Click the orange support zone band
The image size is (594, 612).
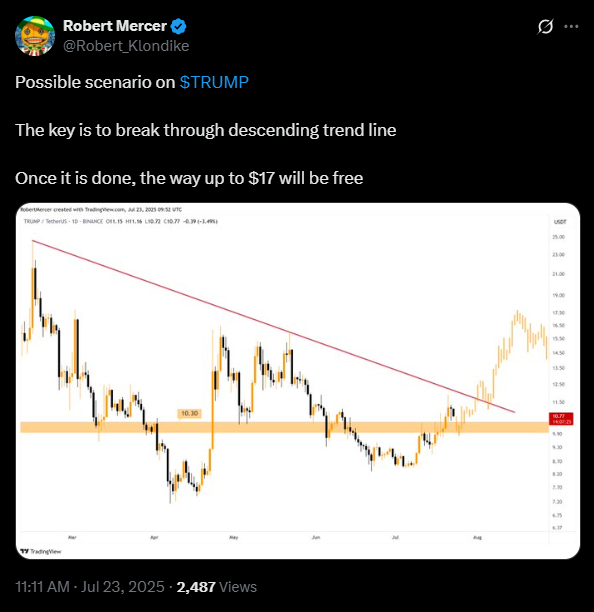tap(285, 427)
